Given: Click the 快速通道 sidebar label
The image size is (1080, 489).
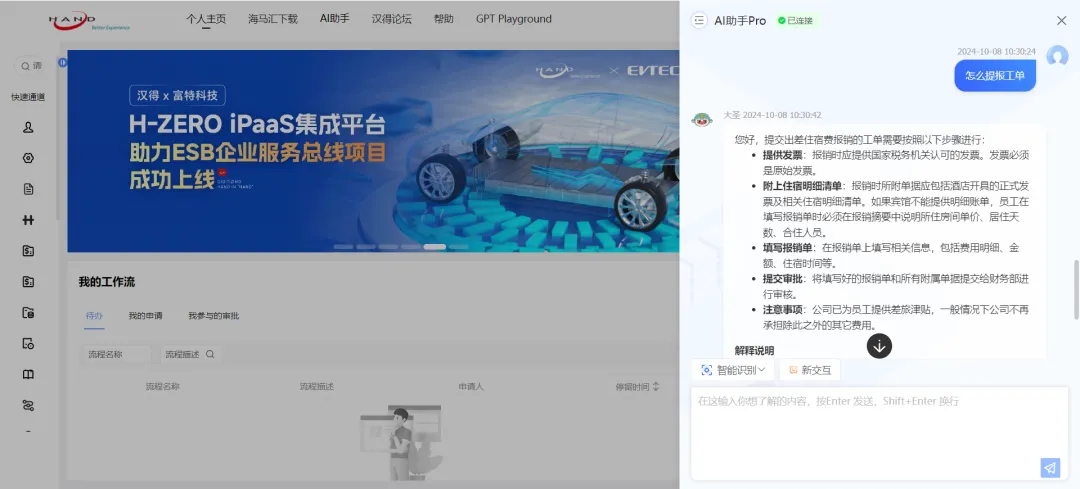Looking at the screenshot, I should [28, 97].
